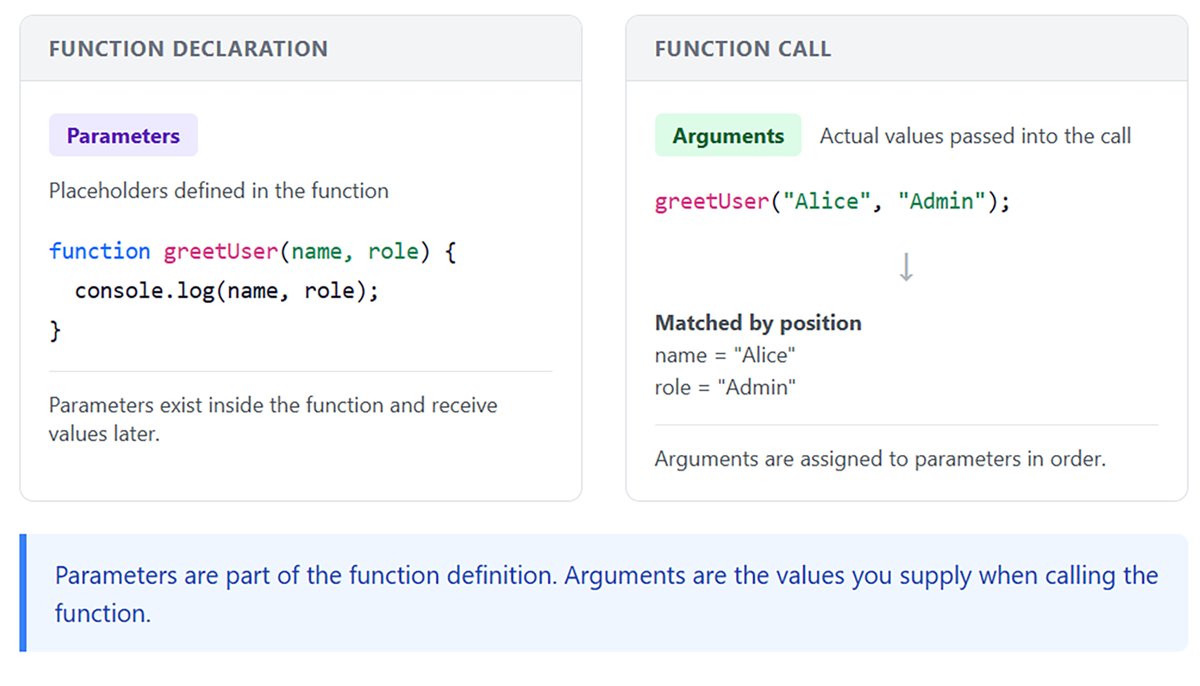Click the code line 'function greetUser(name, role) {'

tap(253, 251)
